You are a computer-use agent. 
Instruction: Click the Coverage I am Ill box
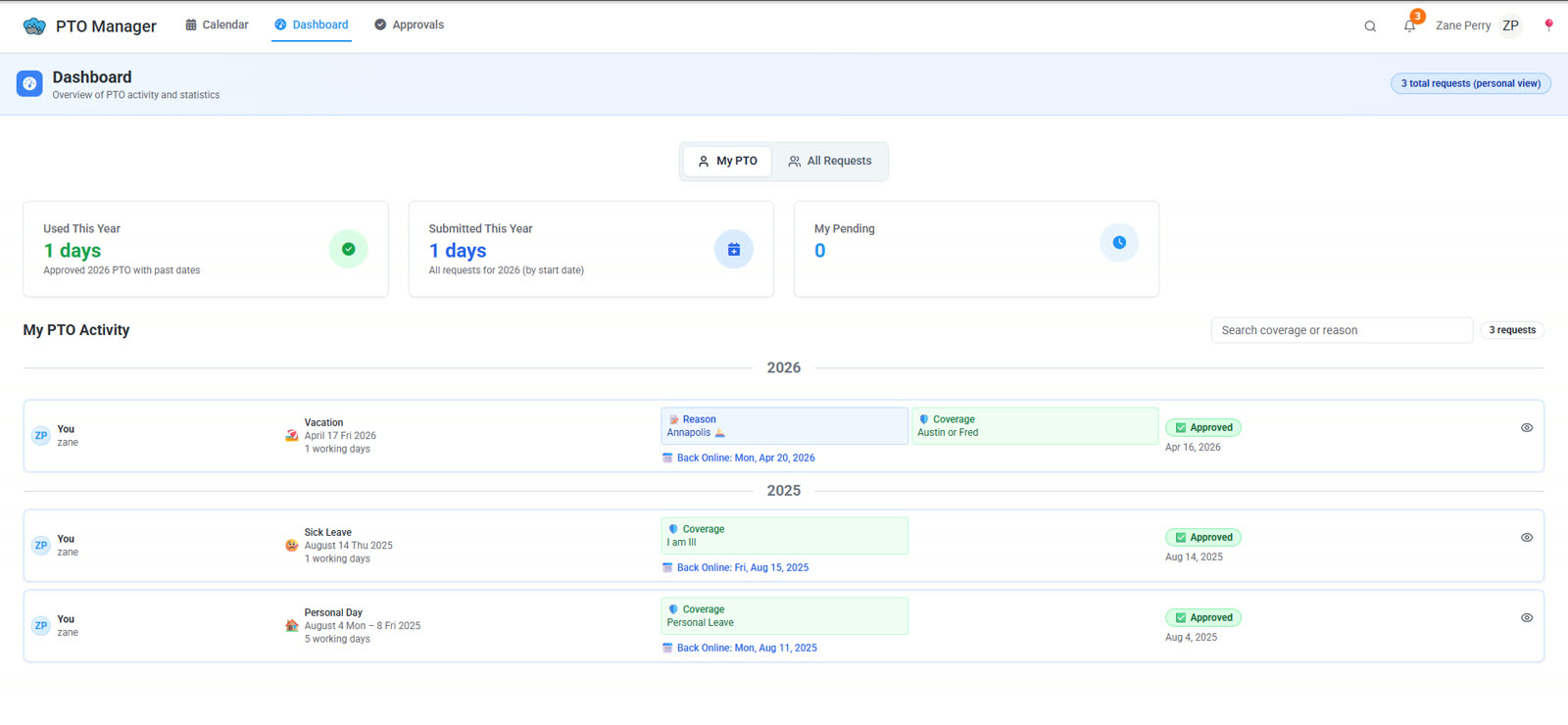[785, 536]
